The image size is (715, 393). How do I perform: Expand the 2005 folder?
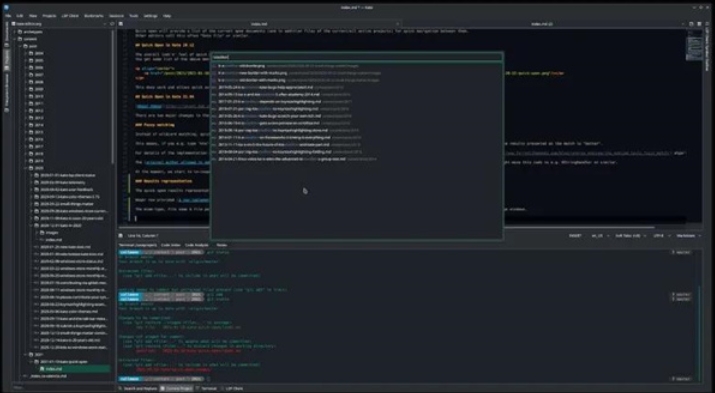pos(26,61)
